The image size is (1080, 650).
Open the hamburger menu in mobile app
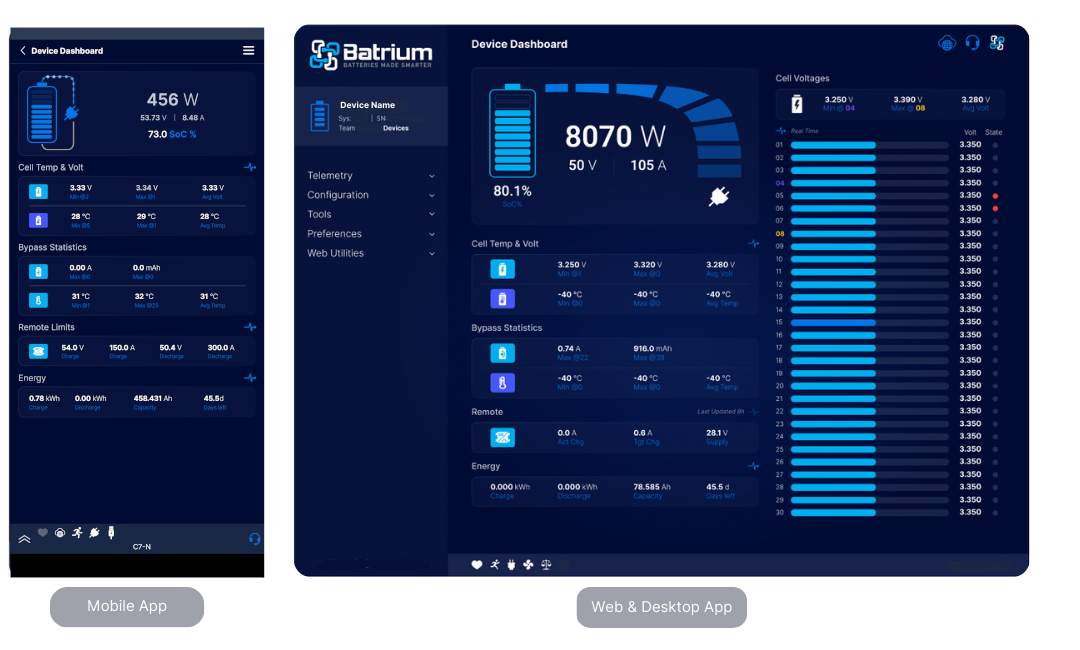click(x=248, y=51)
